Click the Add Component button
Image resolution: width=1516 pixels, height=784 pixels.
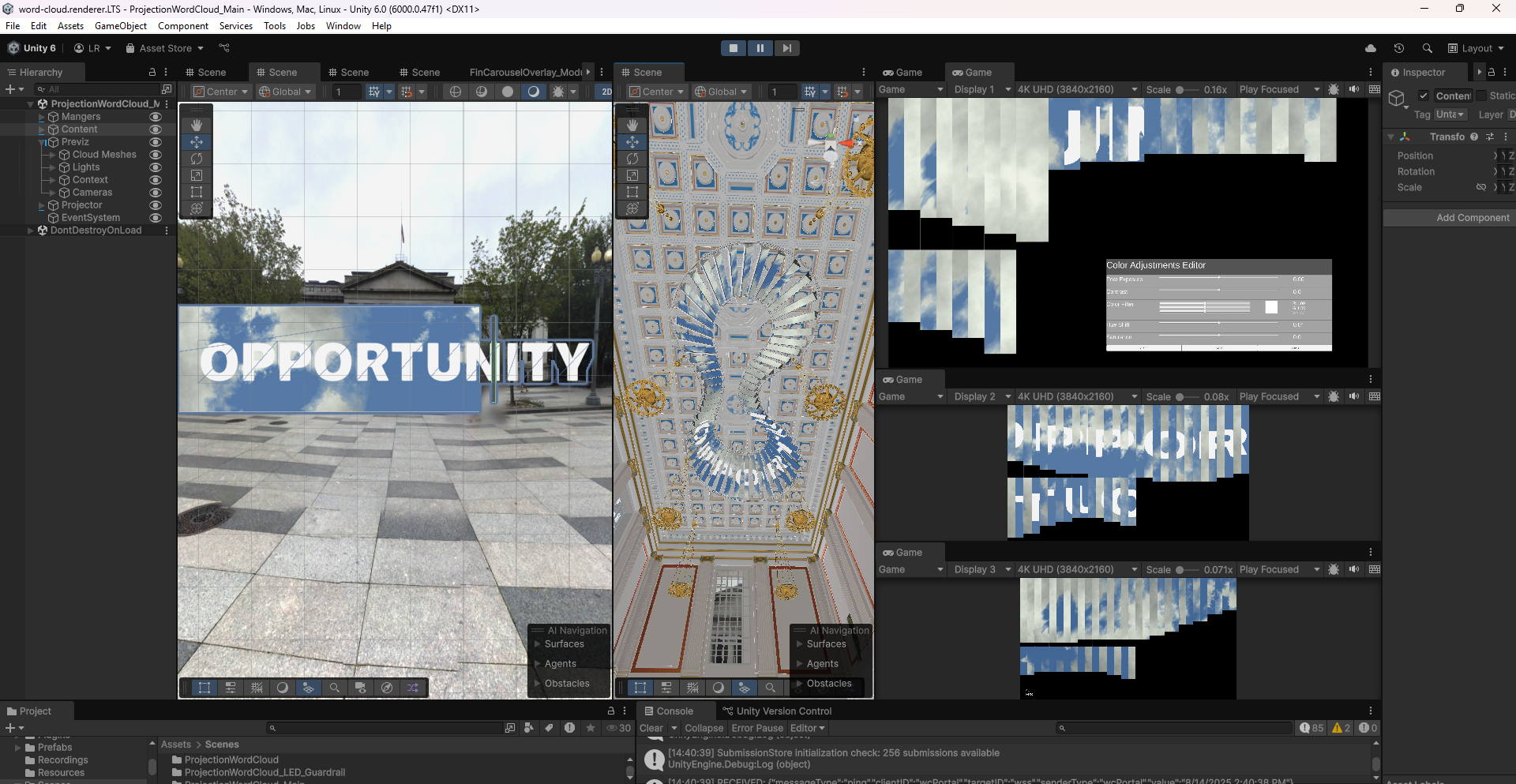[x=1472, y=218]
